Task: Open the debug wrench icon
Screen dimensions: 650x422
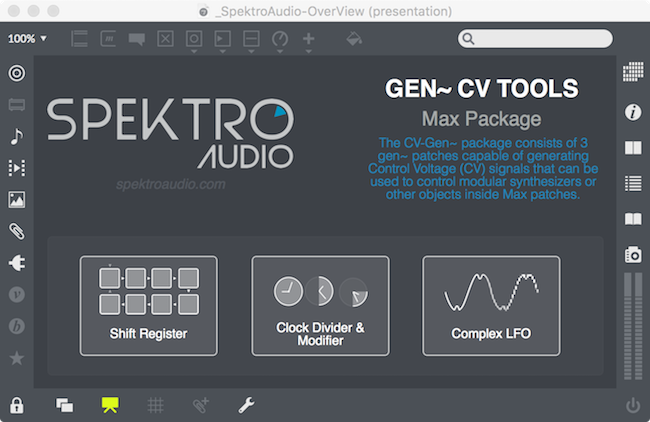Action: pyautogui.click(x=246, y=405)
